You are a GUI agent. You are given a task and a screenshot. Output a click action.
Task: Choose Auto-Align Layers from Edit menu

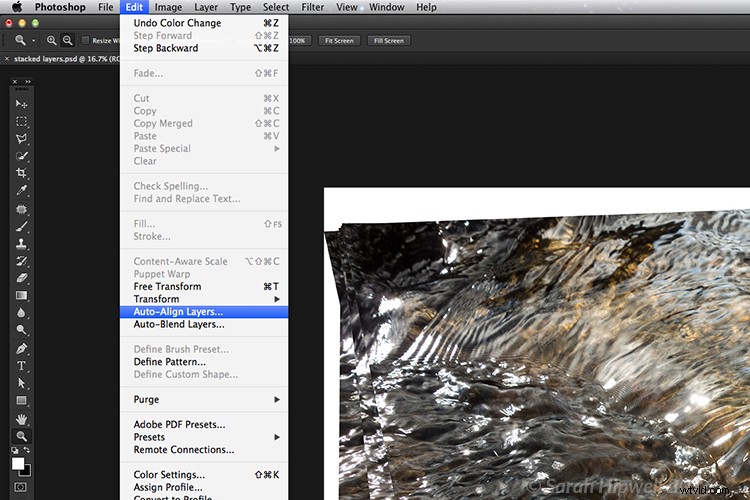point(204,311)
